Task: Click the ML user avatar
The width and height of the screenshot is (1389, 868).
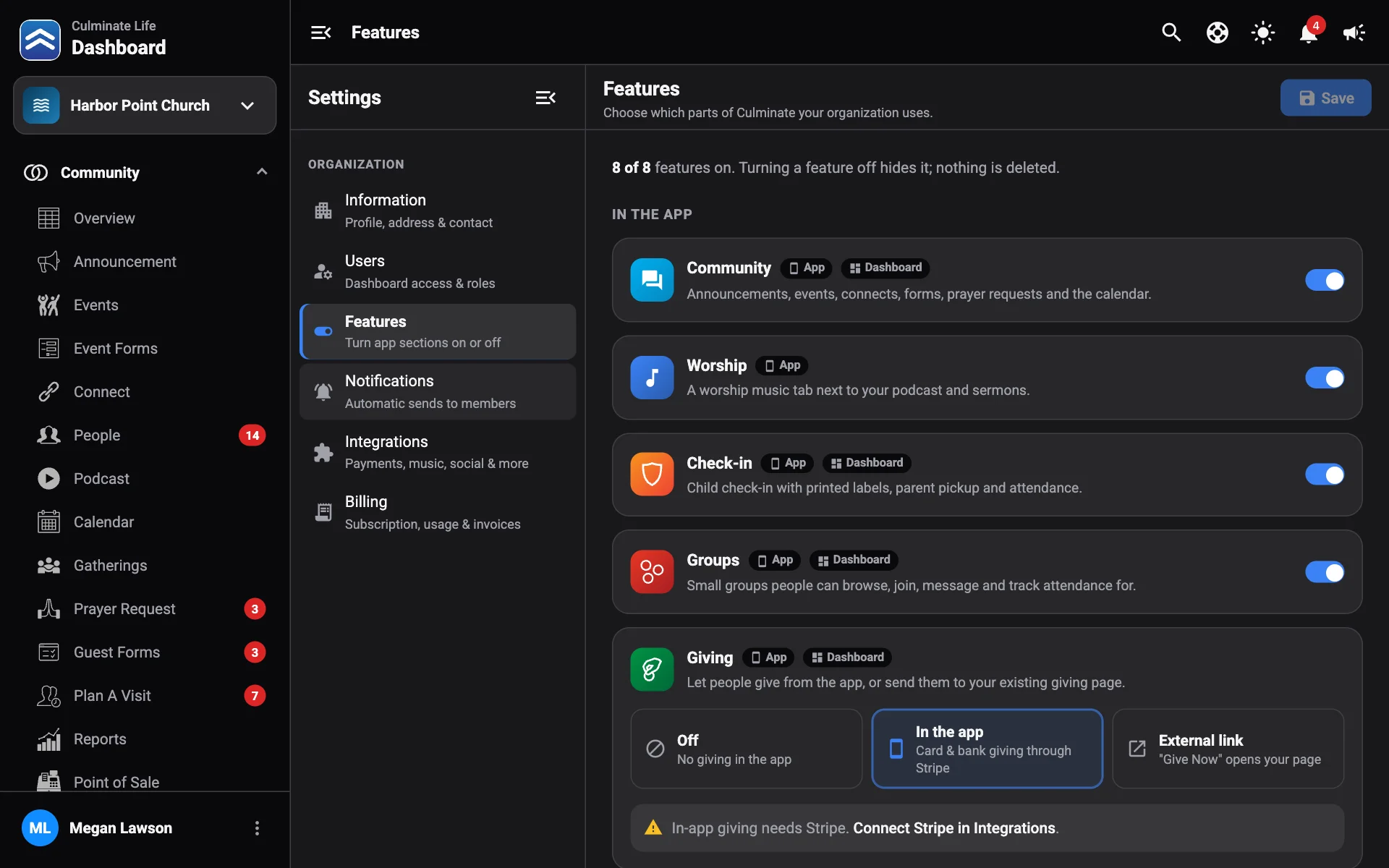Action: [x=40, y=828]
